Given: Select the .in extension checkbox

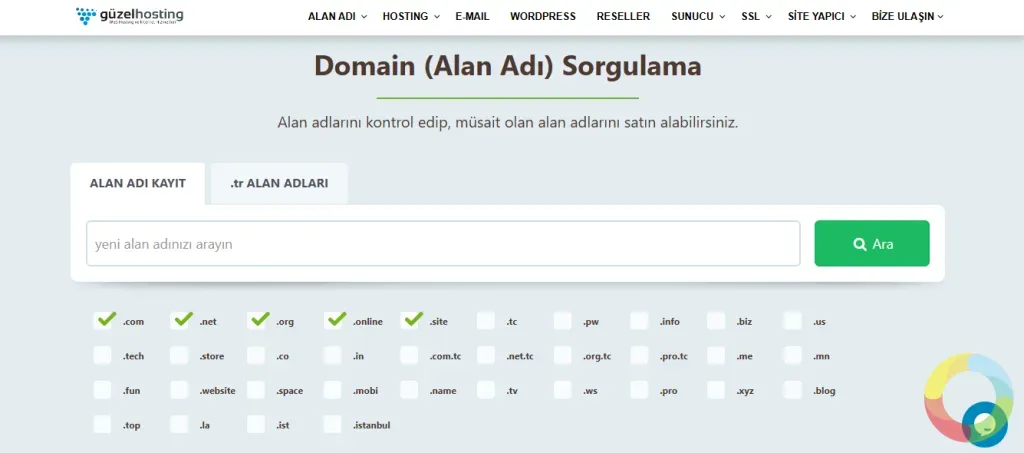Looking at the screenshot, I should [x=333, y=356].
